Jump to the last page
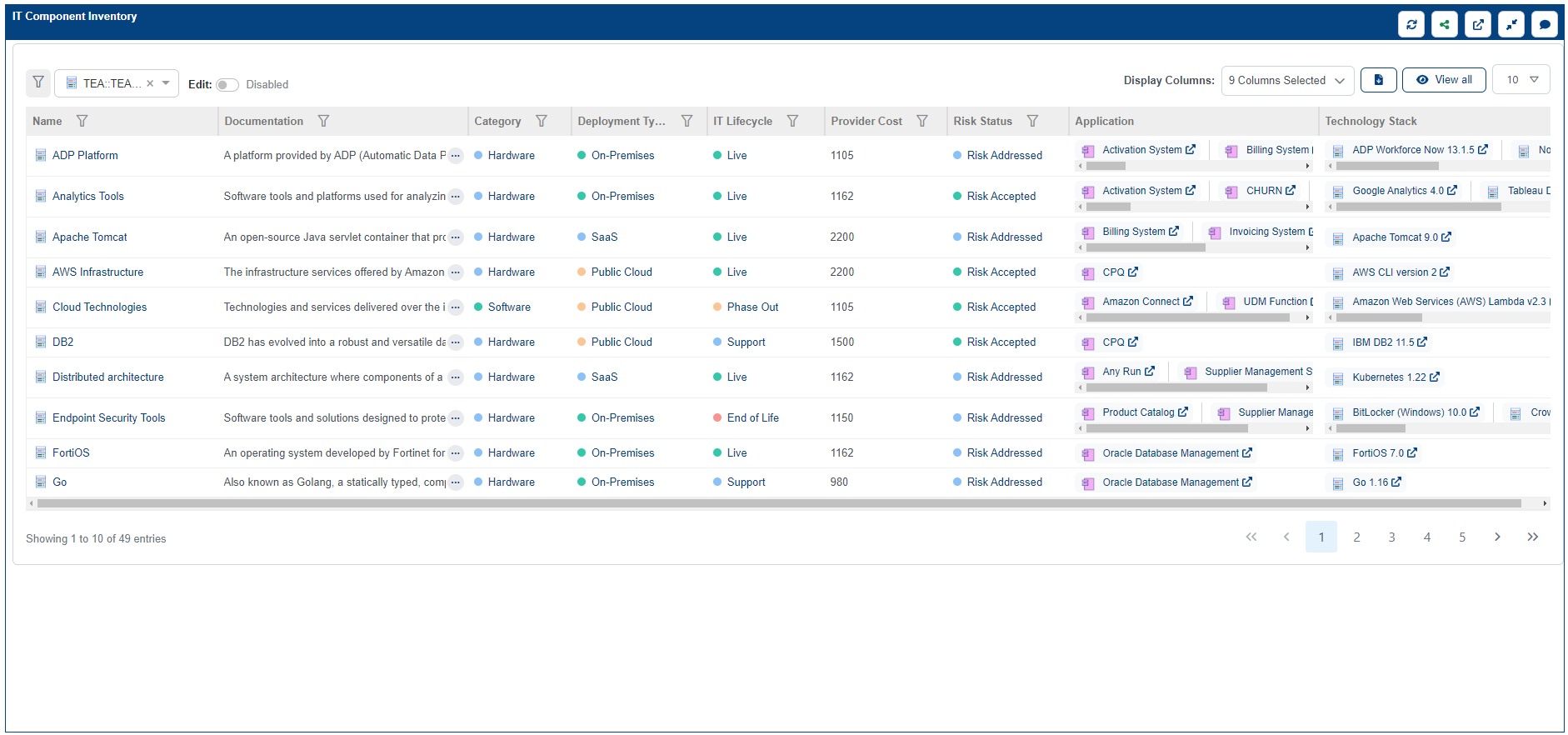The height and width of the screenshot is (735, 1568). (1532, 537)
